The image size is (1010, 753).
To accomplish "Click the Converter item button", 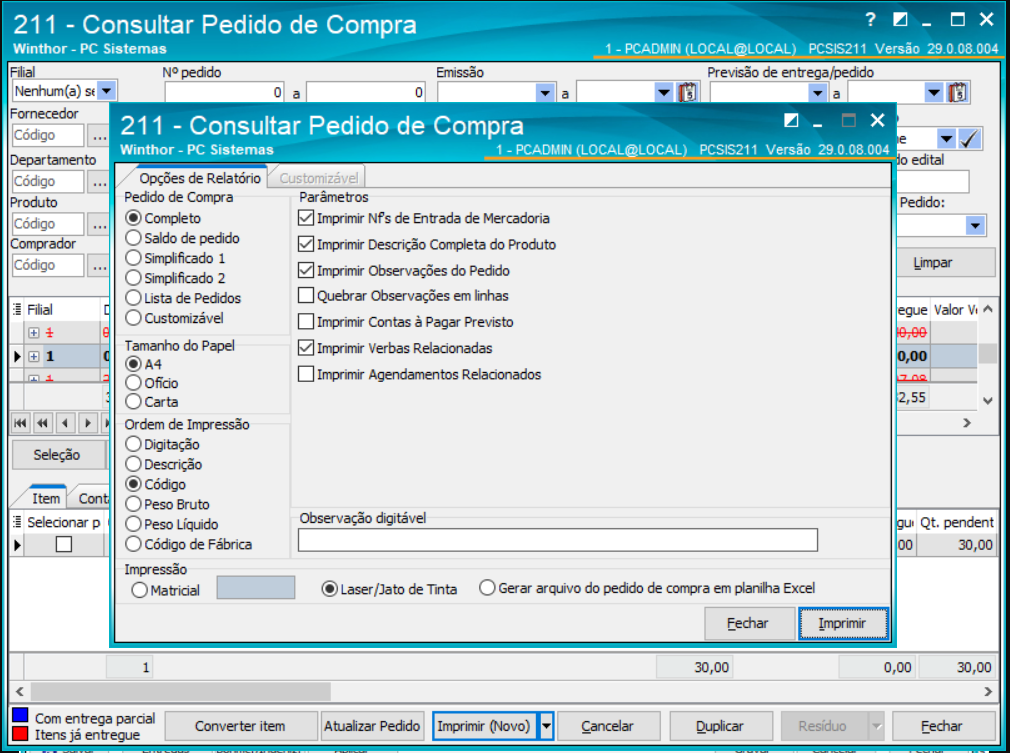I will [x=240, y=727].
